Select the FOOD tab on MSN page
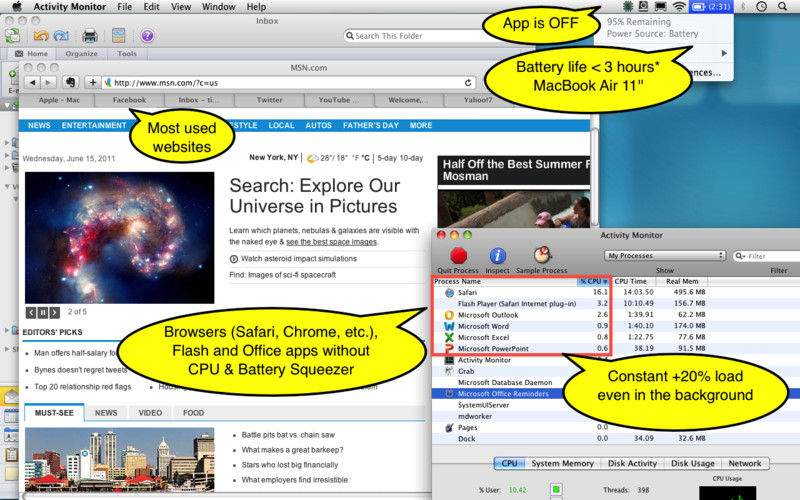The image size is (800, 500). click(193, 413)
